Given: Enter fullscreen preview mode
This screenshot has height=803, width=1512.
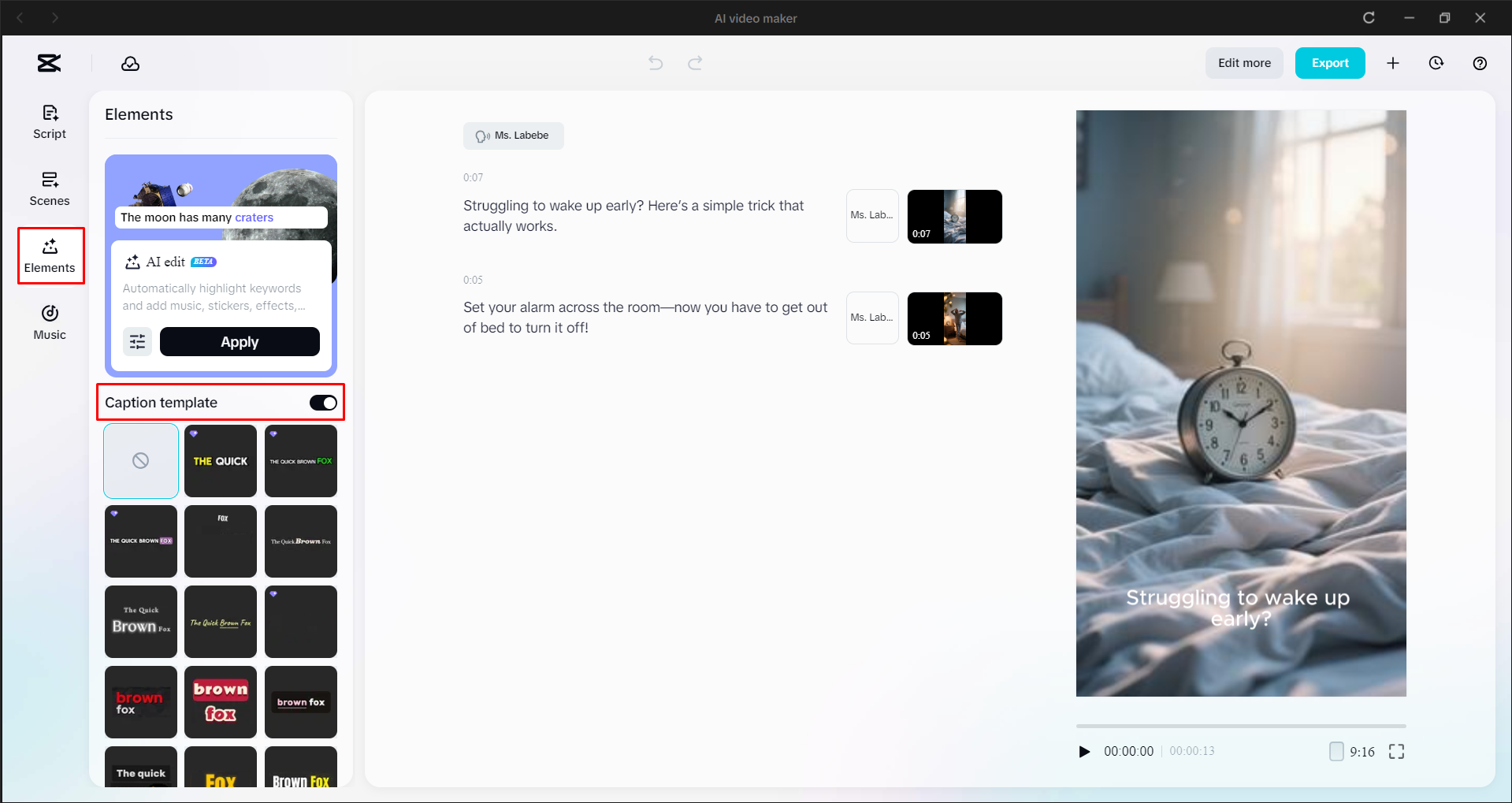Looking at the screenshot, I should (1395, 751).
